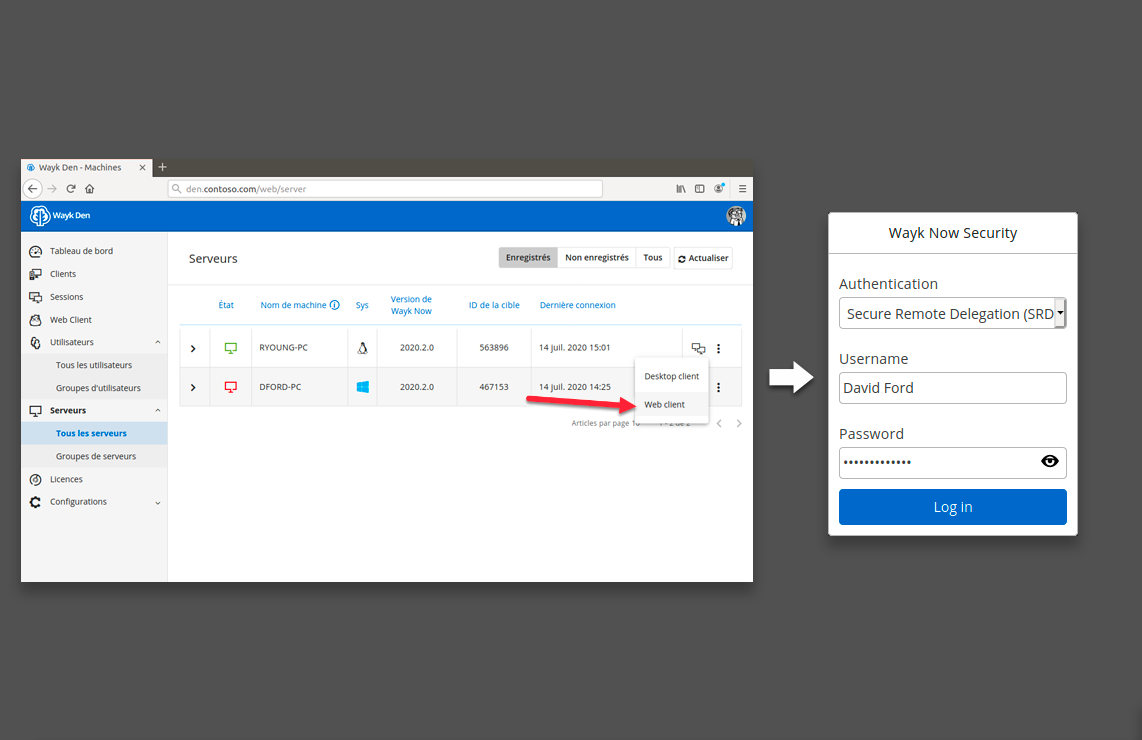Sort by ID de la cible header
This screenshot has height=740, width=1142.
click(494, 305)
